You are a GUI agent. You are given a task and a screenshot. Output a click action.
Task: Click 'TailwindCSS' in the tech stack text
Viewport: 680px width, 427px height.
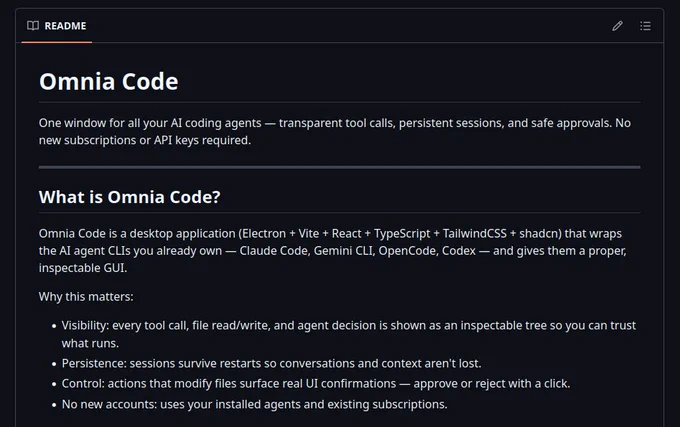tap(474, 234)
